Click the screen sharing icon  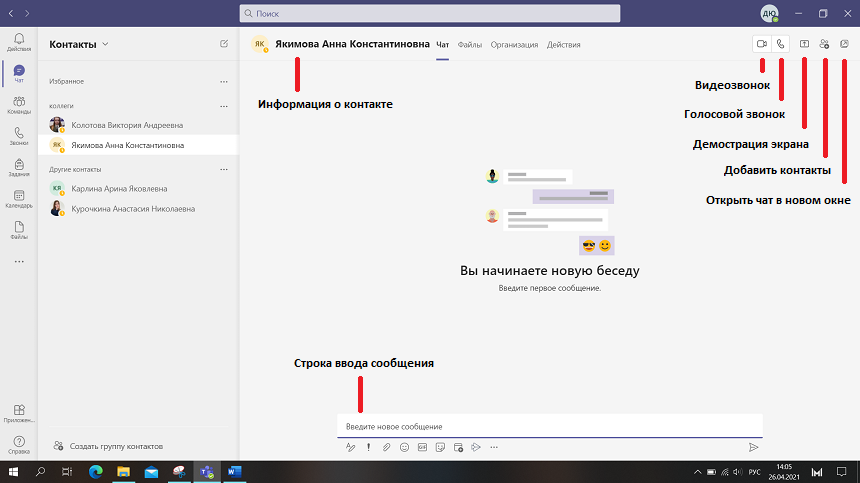coord(805,44)
